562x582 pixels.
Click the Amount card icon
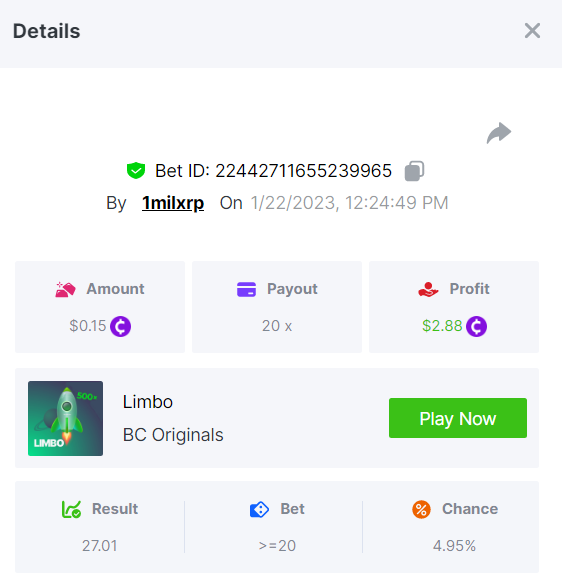pyautogui.click(x=65, y=290)
